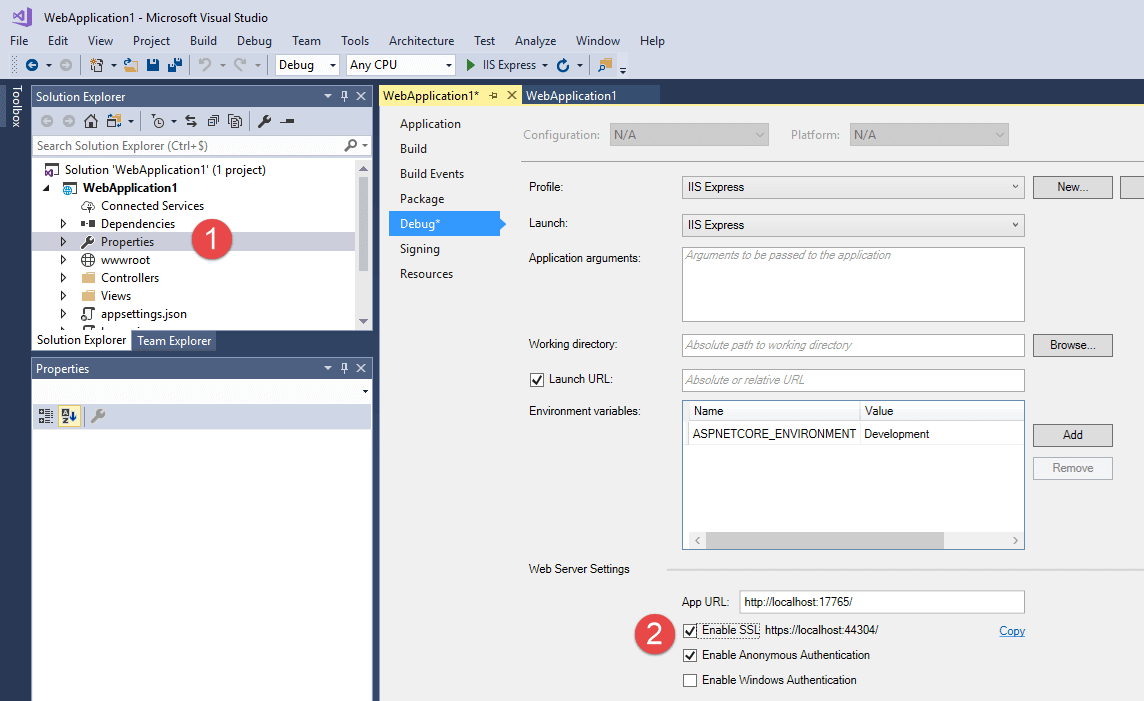Click Sync with Active Document icon
Image resolution: width=1144 pixels, height=701 pixels.
point(191,121)
